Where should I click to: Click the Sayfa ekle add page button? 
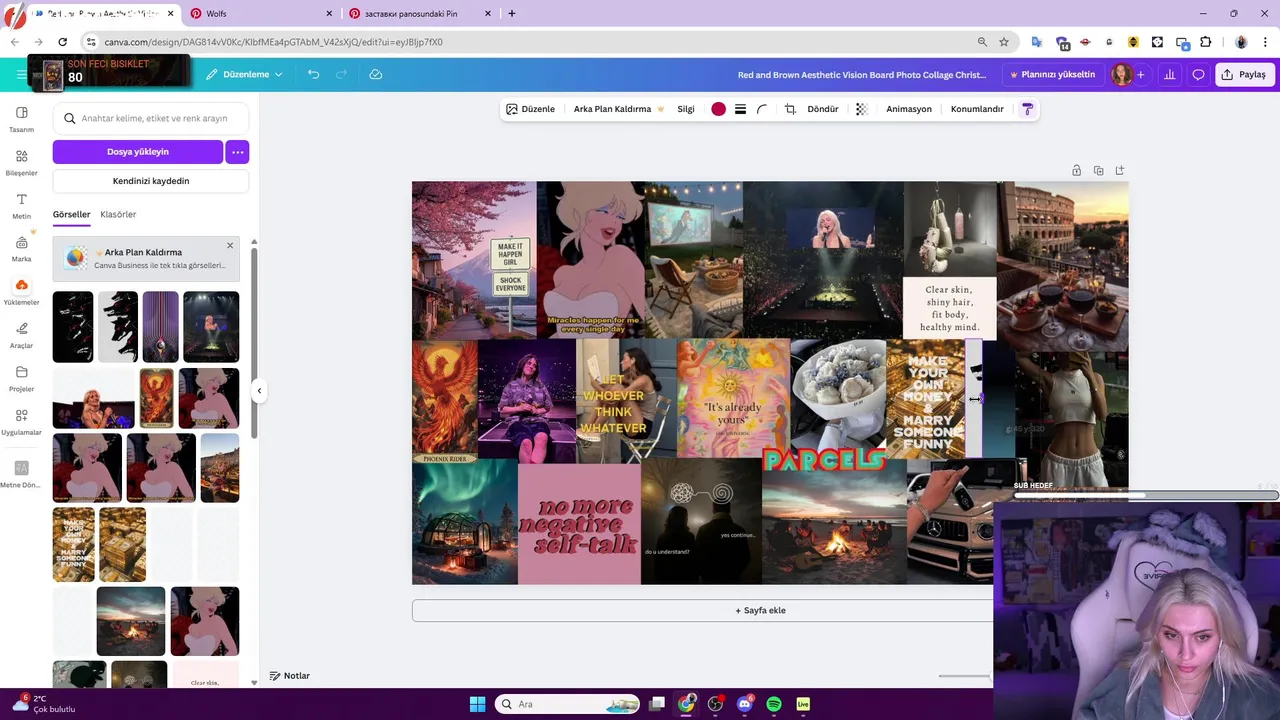tap(760, 611)
